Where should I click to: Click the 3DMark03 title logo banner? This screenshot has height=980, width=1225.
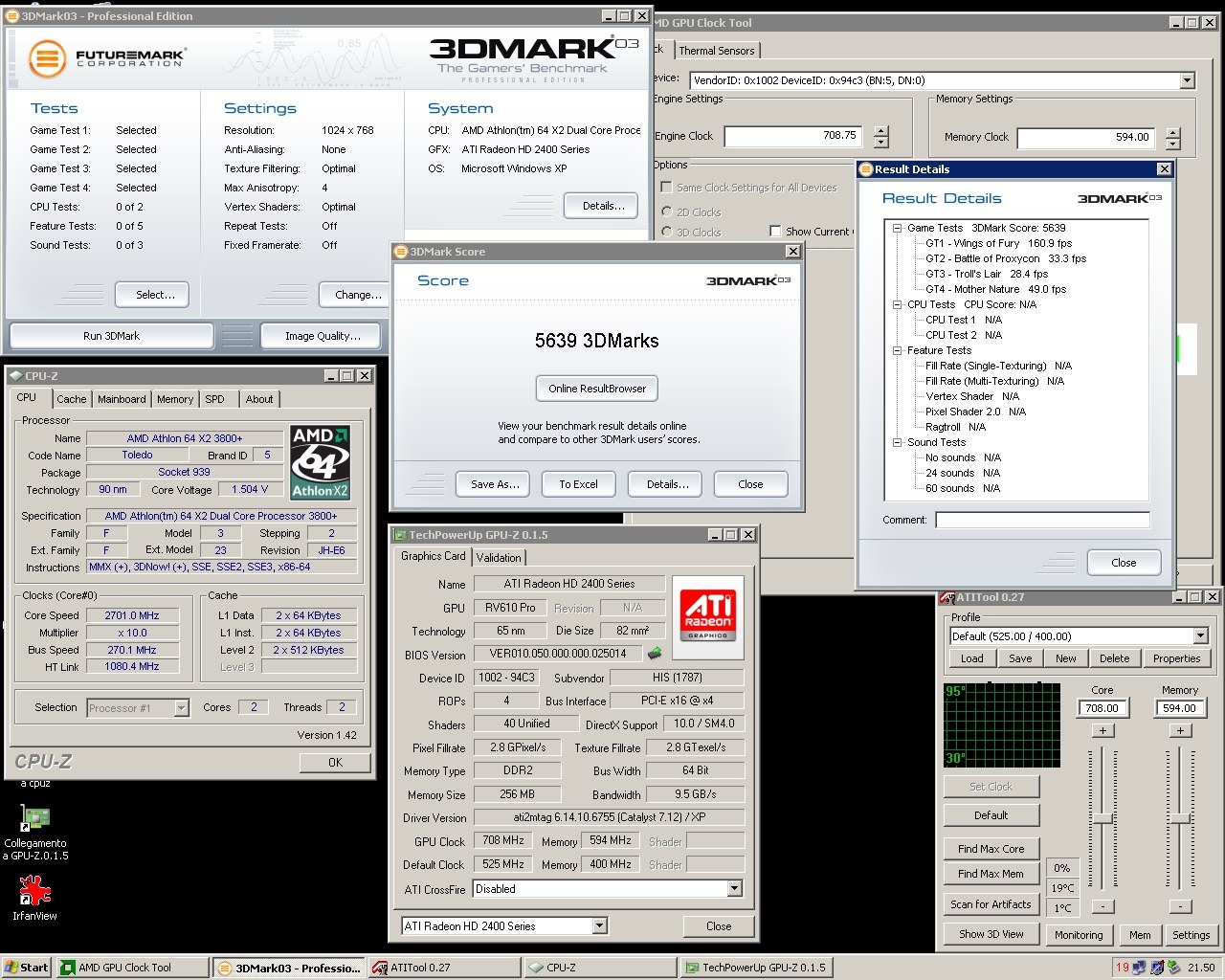pos(533,58)
